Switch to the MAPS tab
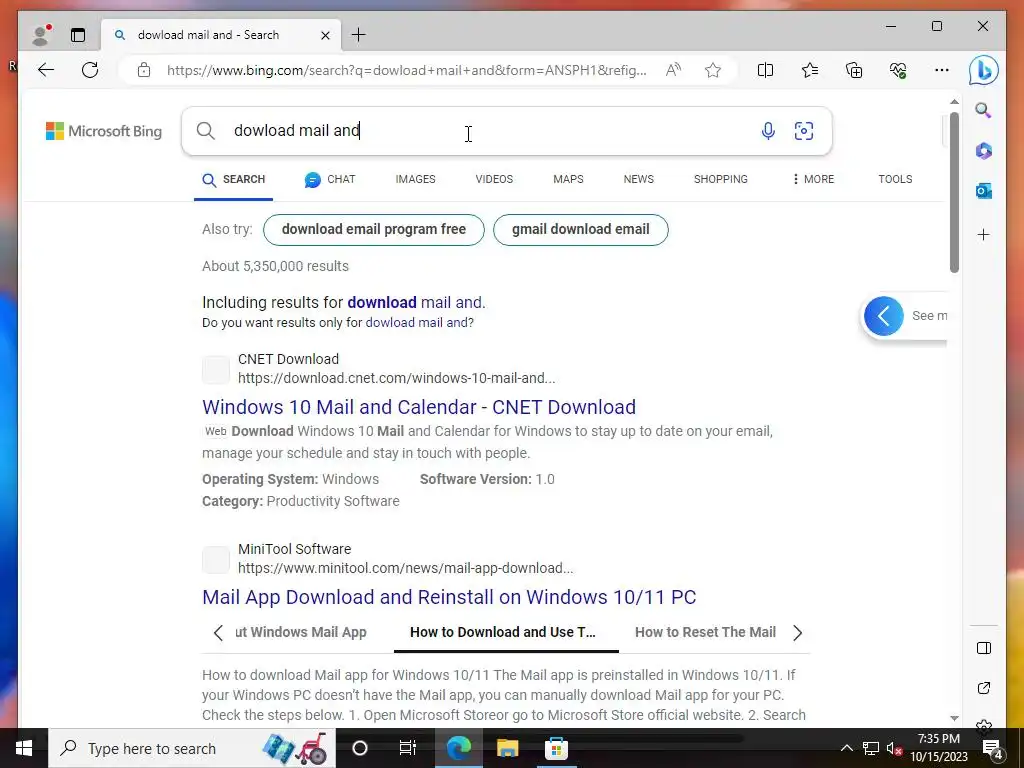 pyautogui.click(x=568, y=179)
